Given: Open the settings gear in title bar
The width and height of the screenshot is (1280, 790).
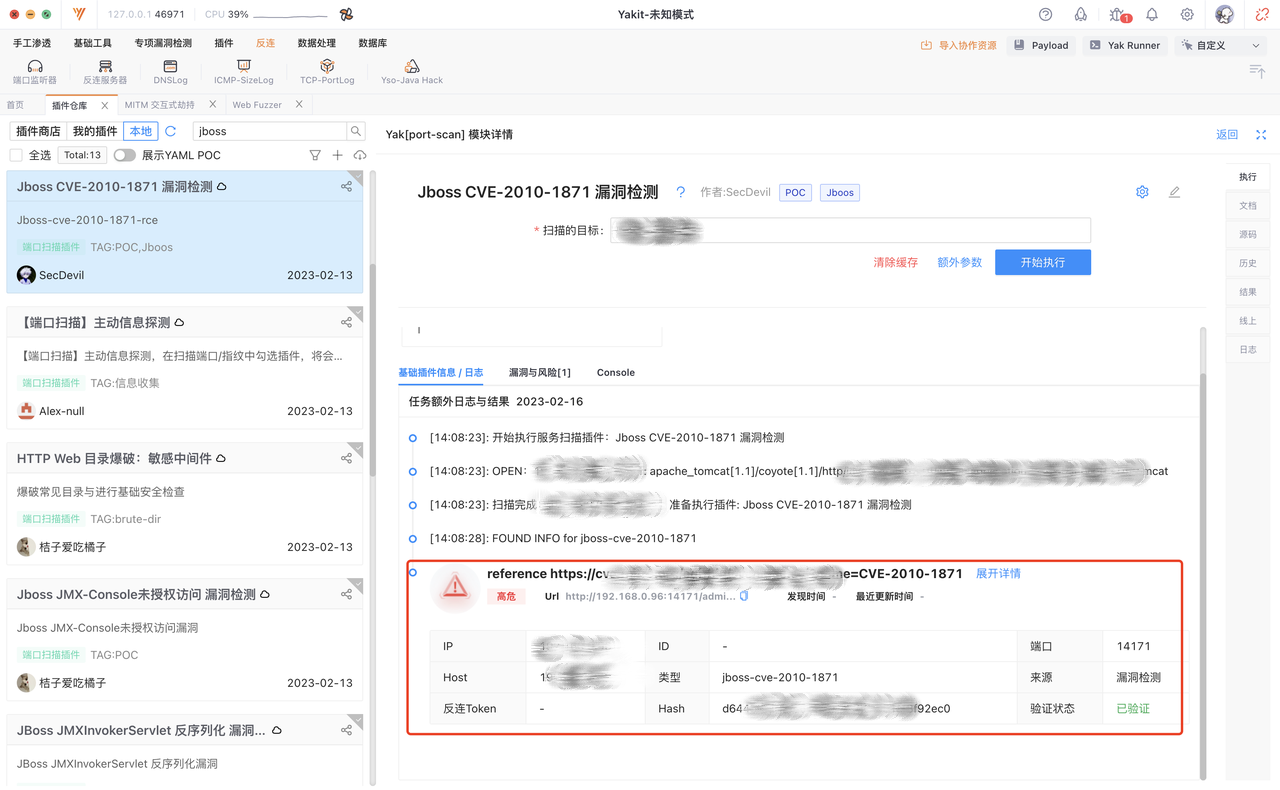Looking at the screenshot, I should (x=1187, y=15).
